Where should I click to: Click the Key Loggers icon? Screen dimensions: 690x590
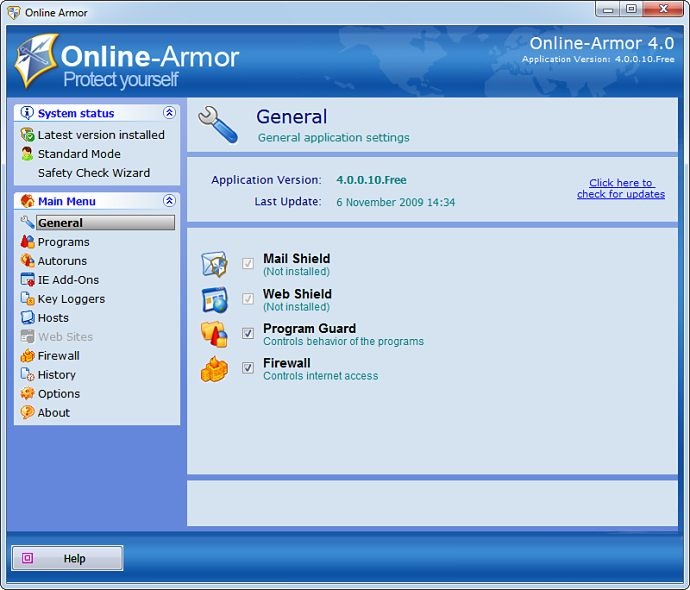pyautogui.click(x=27, y=299)
